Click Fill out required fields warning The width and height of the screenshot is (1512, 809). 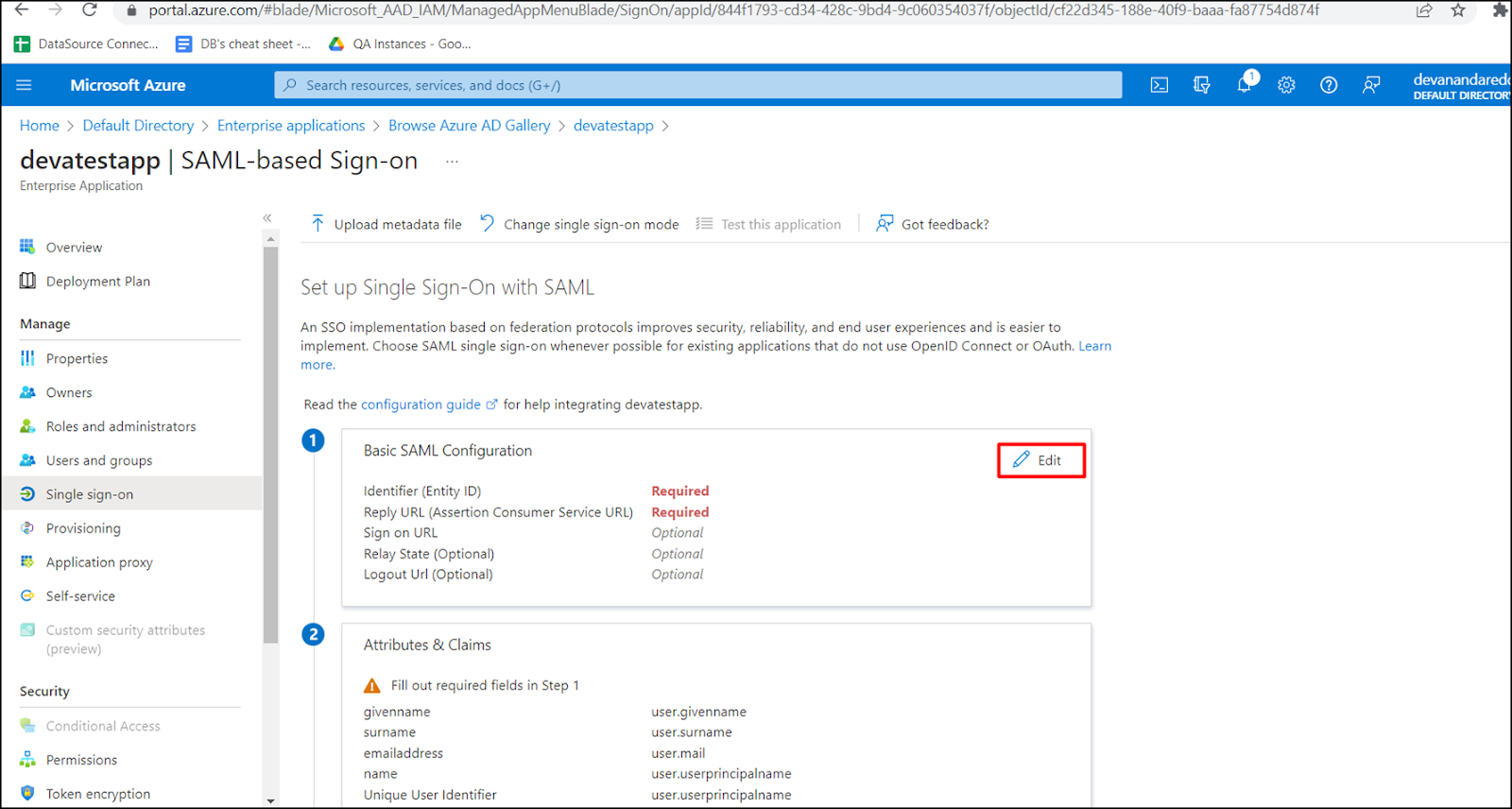click(472, 685)
